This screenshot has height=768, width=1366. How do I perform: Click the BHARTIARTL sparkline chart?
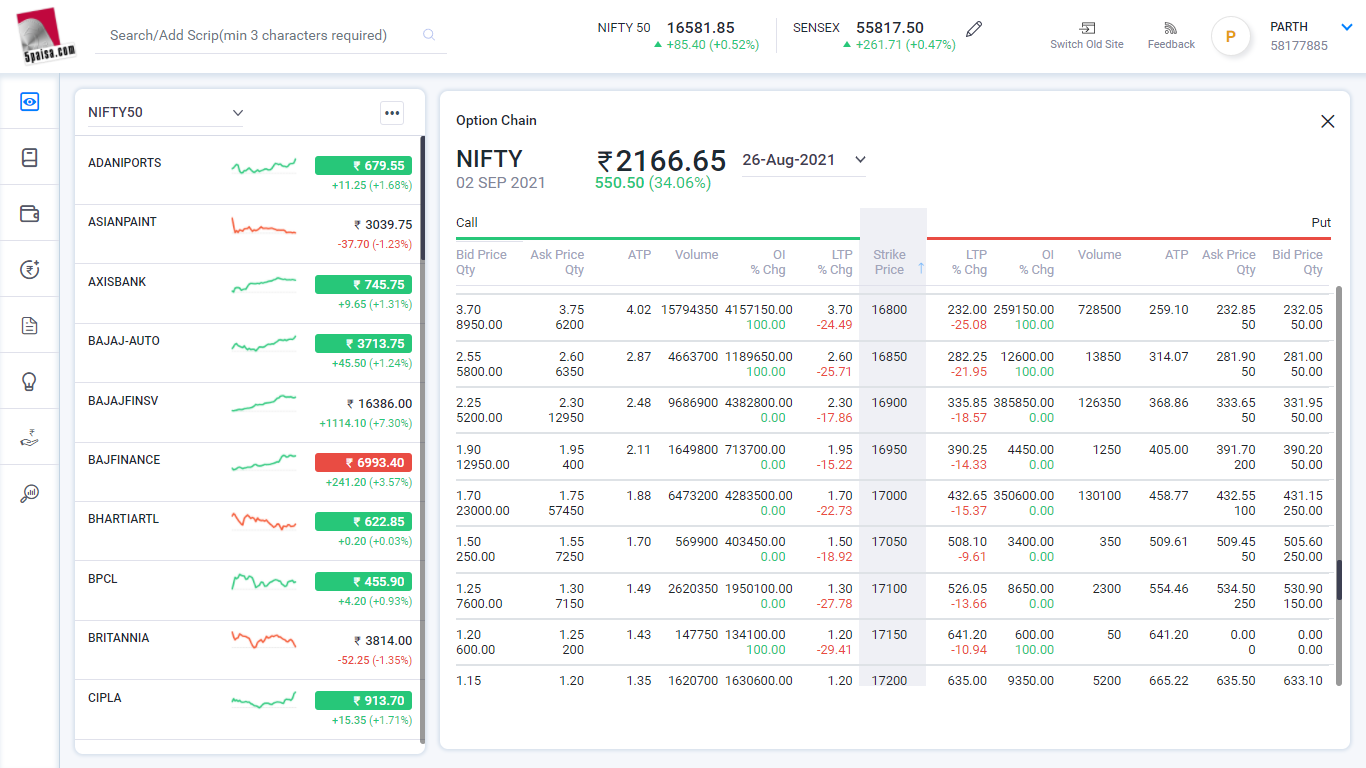[264, 521]
